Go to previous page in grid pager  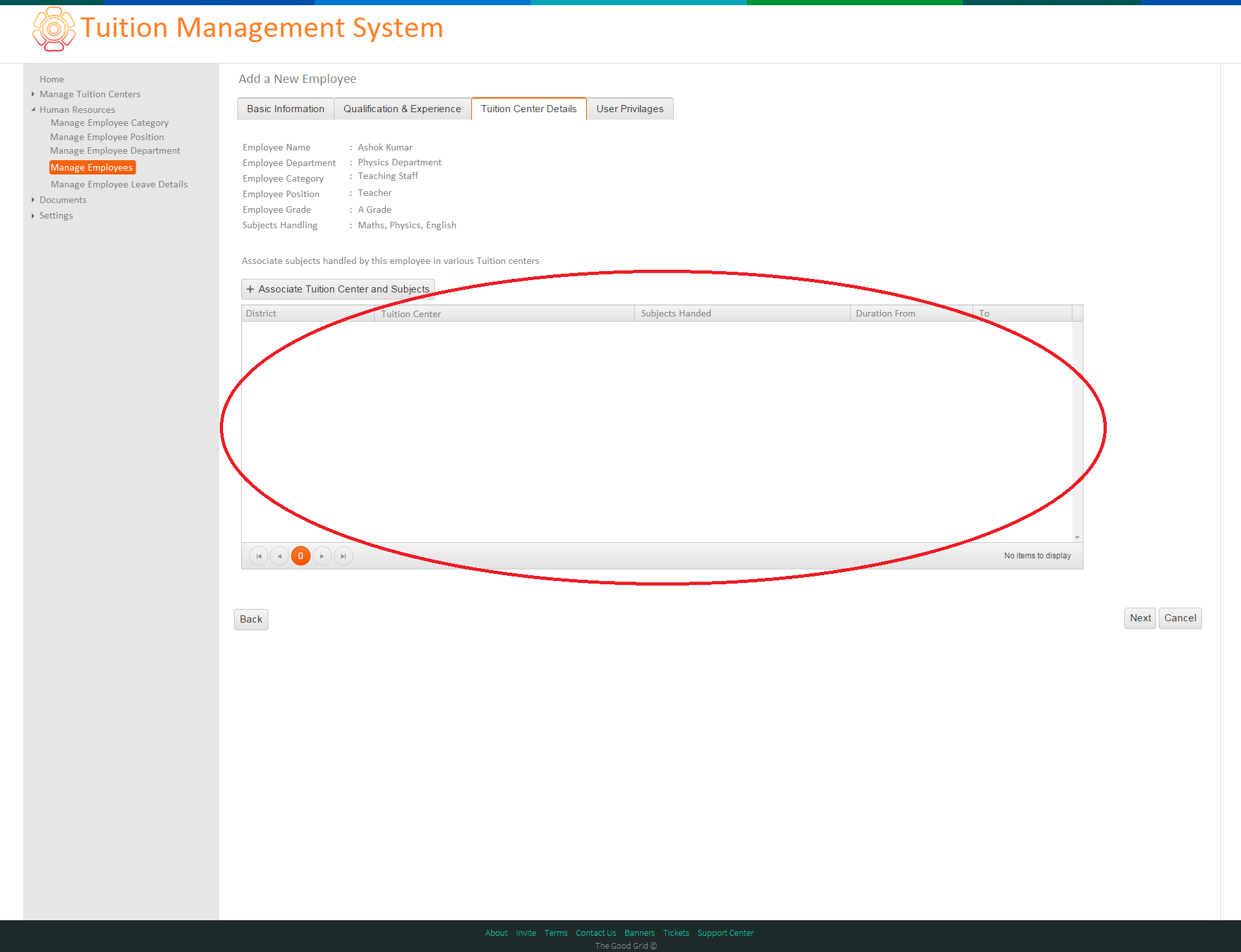tap(279, 556)
